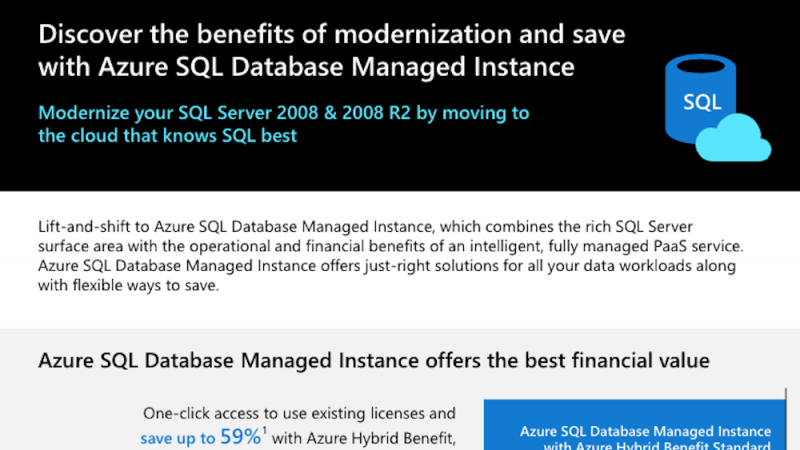Click the text with Azure Hybrid Benefit
This screenshot has height=450, width=800.
[x=364, y=438]
